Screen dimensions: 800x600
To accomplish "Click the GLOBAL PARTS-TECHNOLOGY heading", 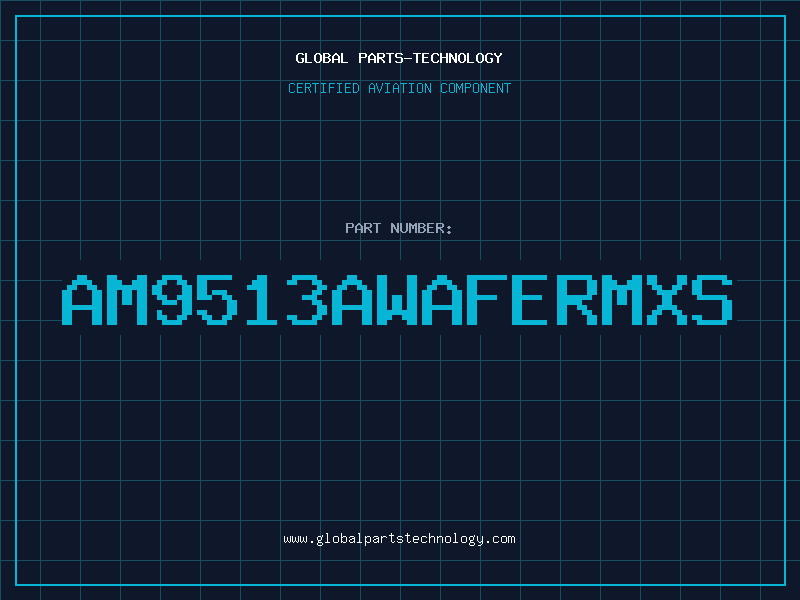I will [399, 58].
